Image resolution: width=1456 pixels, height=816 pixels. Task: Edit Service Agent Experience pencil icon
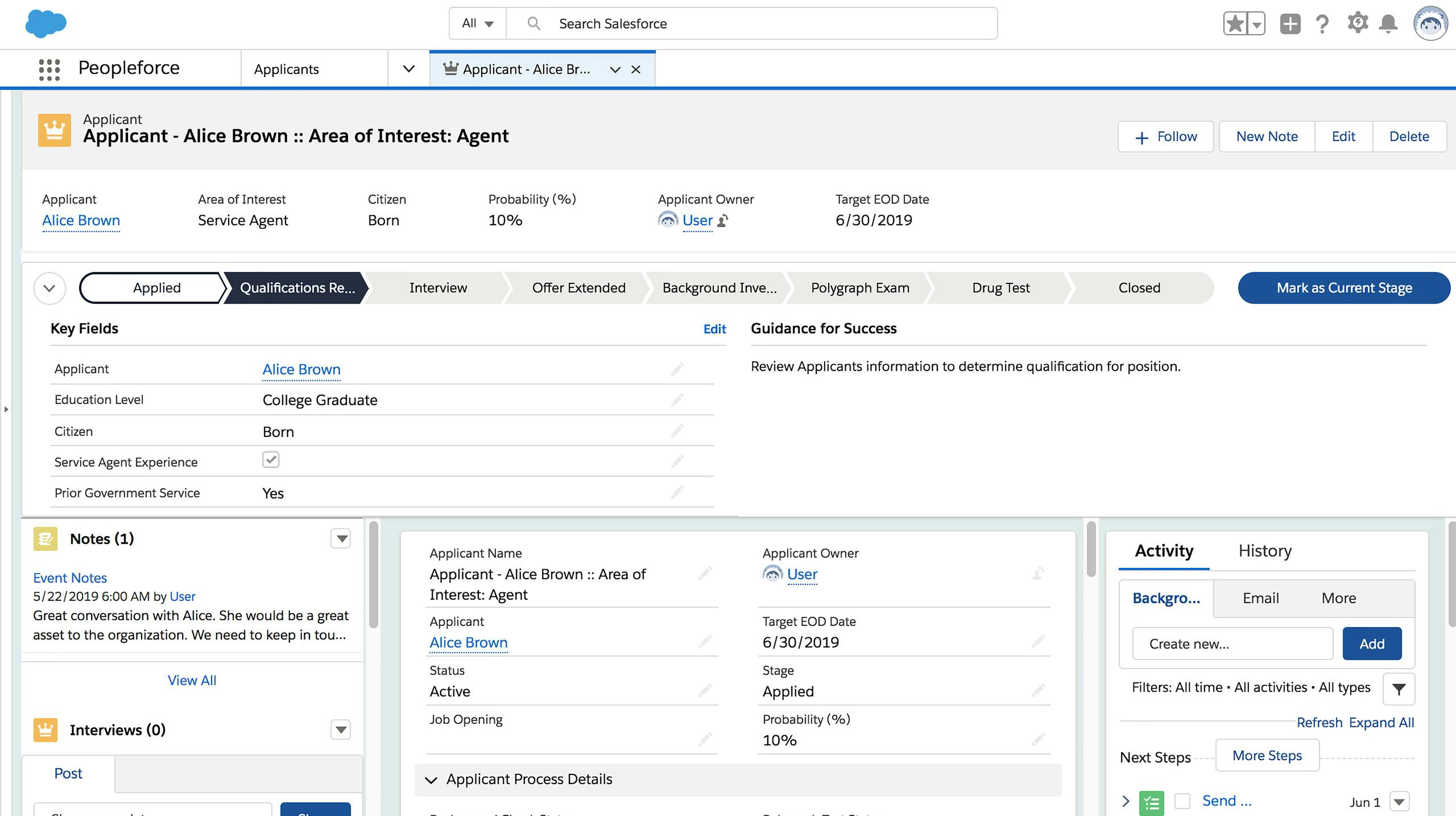(677, 461)
